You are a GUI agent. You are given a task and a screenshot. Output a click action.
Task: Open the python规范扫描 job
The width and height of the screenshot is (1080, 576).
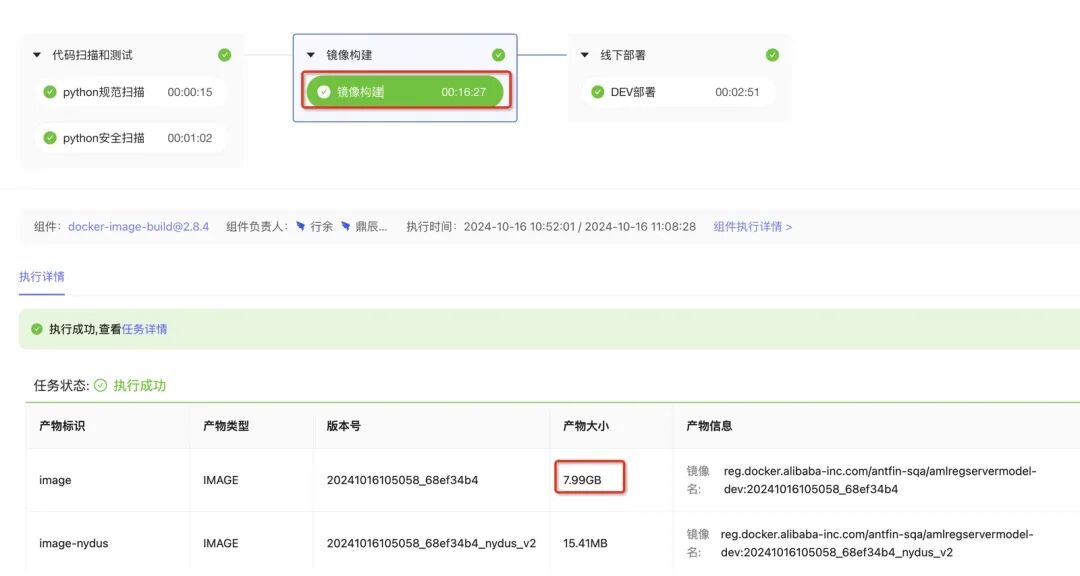(x=130, y=92)
